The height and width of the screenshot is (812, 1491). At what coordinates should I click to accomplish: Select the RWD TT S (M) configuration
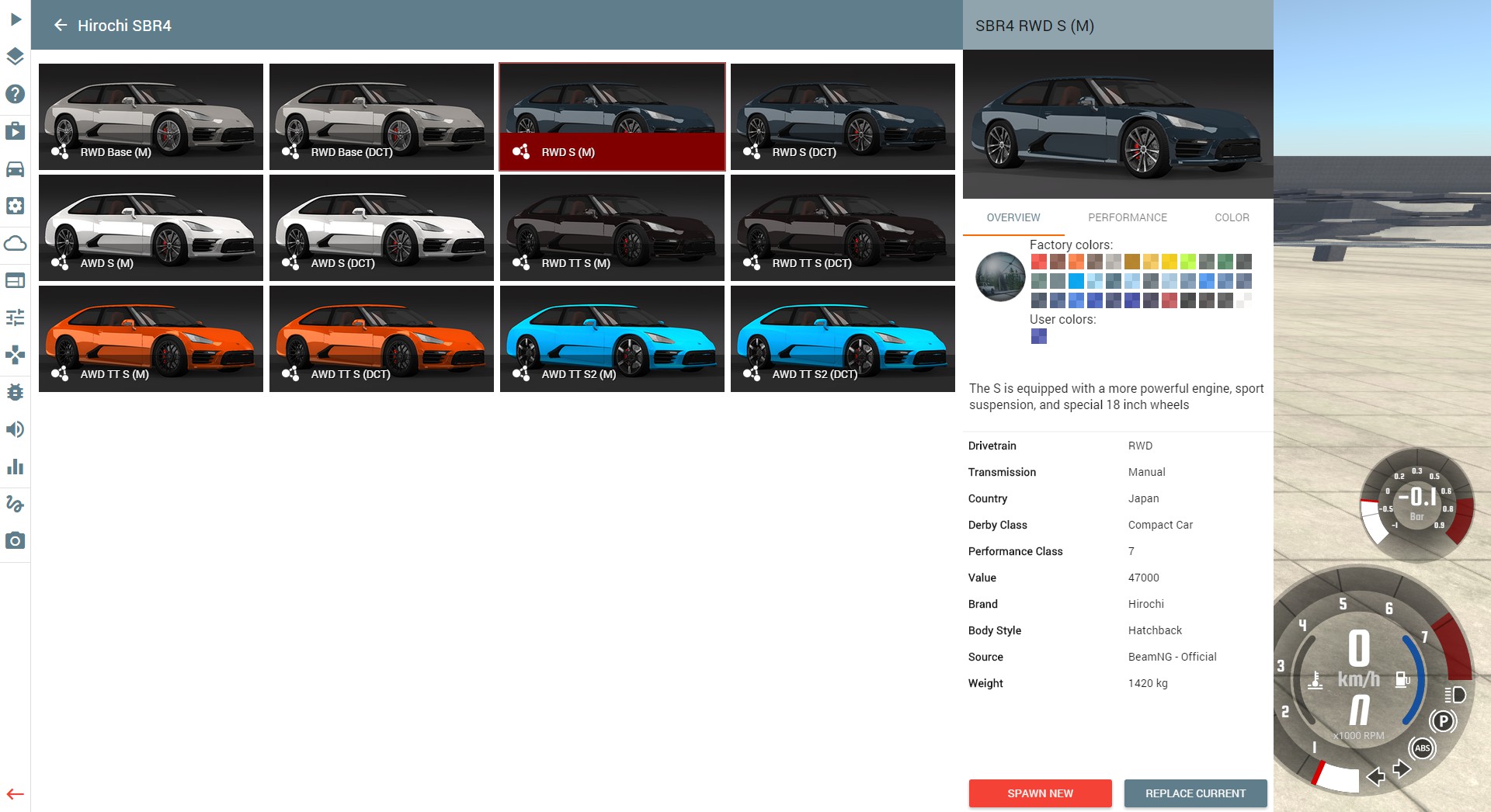tap(612, 227)
